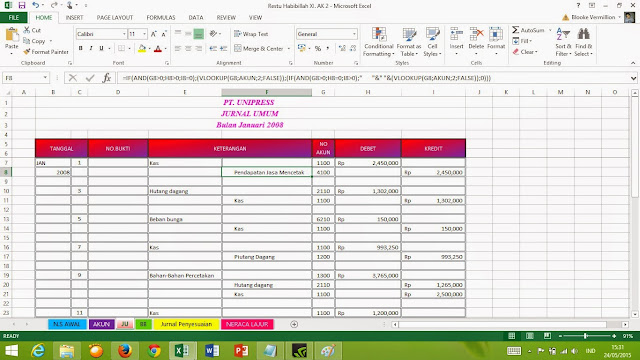Screen dimensions: 640x360
Task: Align text to the left
Action: 178,49
